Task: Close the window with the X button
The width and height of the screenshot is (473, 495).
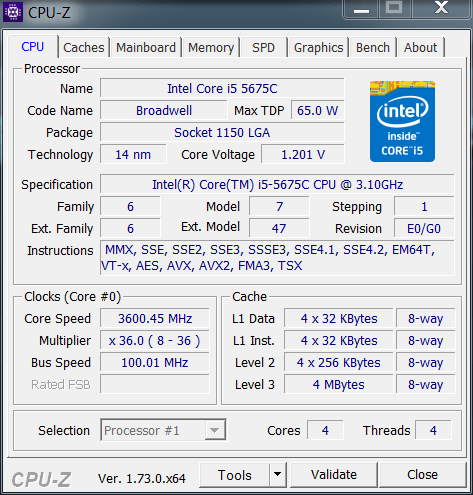Action: click(x=441, y=9)
